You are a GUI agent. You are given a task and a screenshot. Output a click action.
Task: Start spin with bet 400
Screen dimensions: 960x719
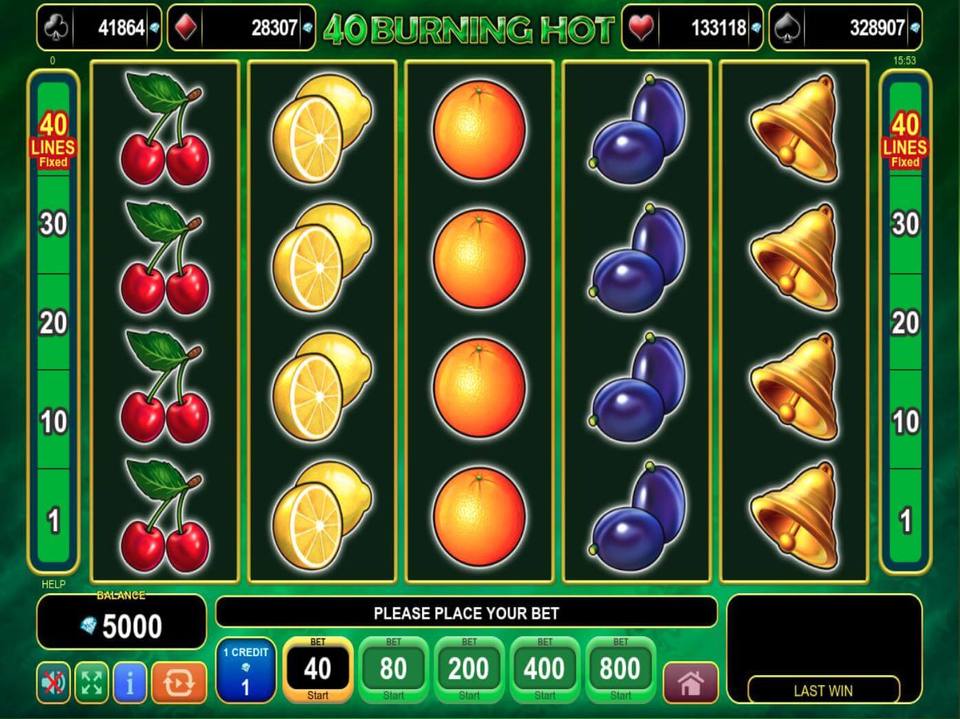pyautogui.click(x=544, y=669)
